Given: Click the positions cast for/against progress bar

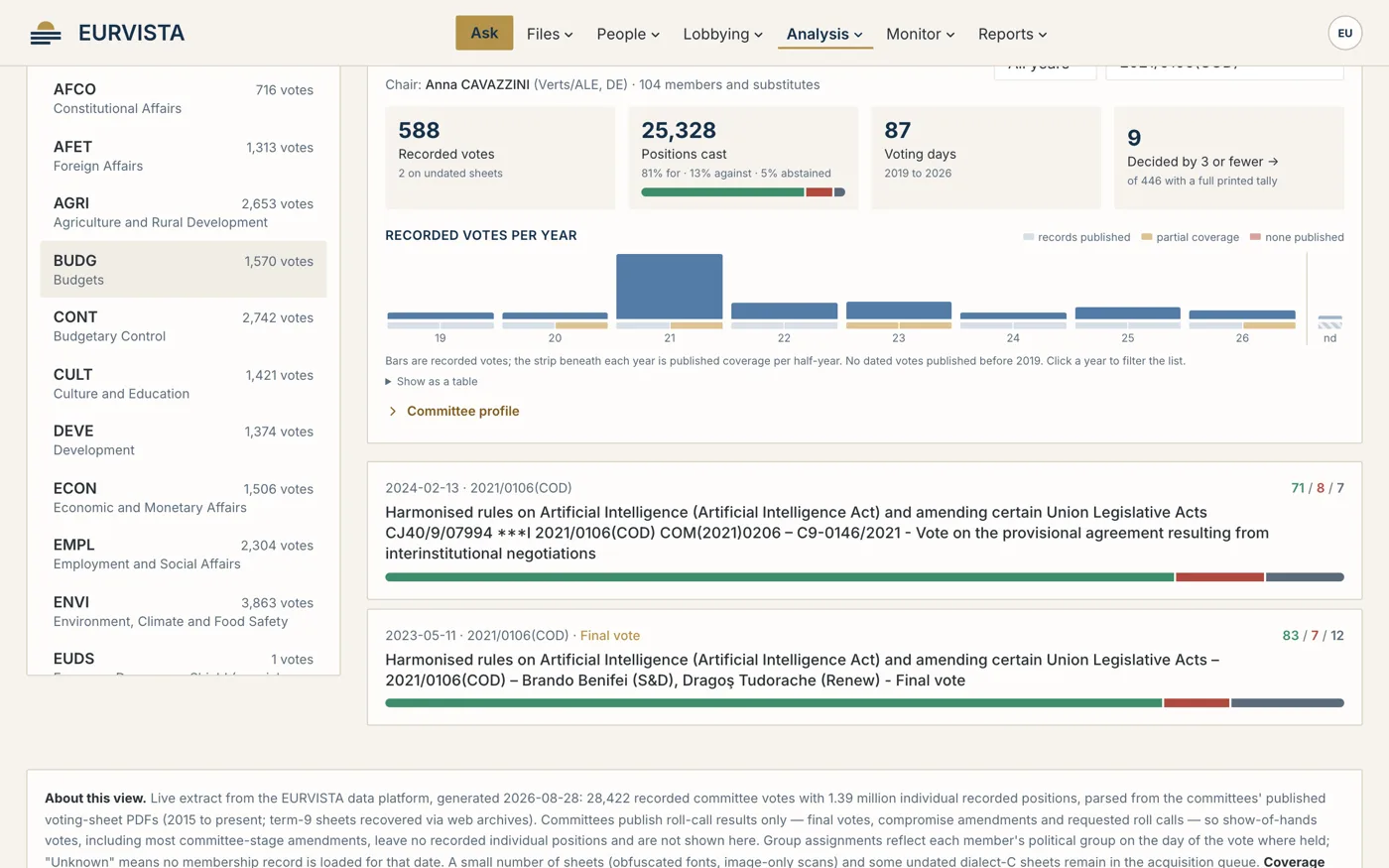Looking at the screenshot, I should 743,192.
